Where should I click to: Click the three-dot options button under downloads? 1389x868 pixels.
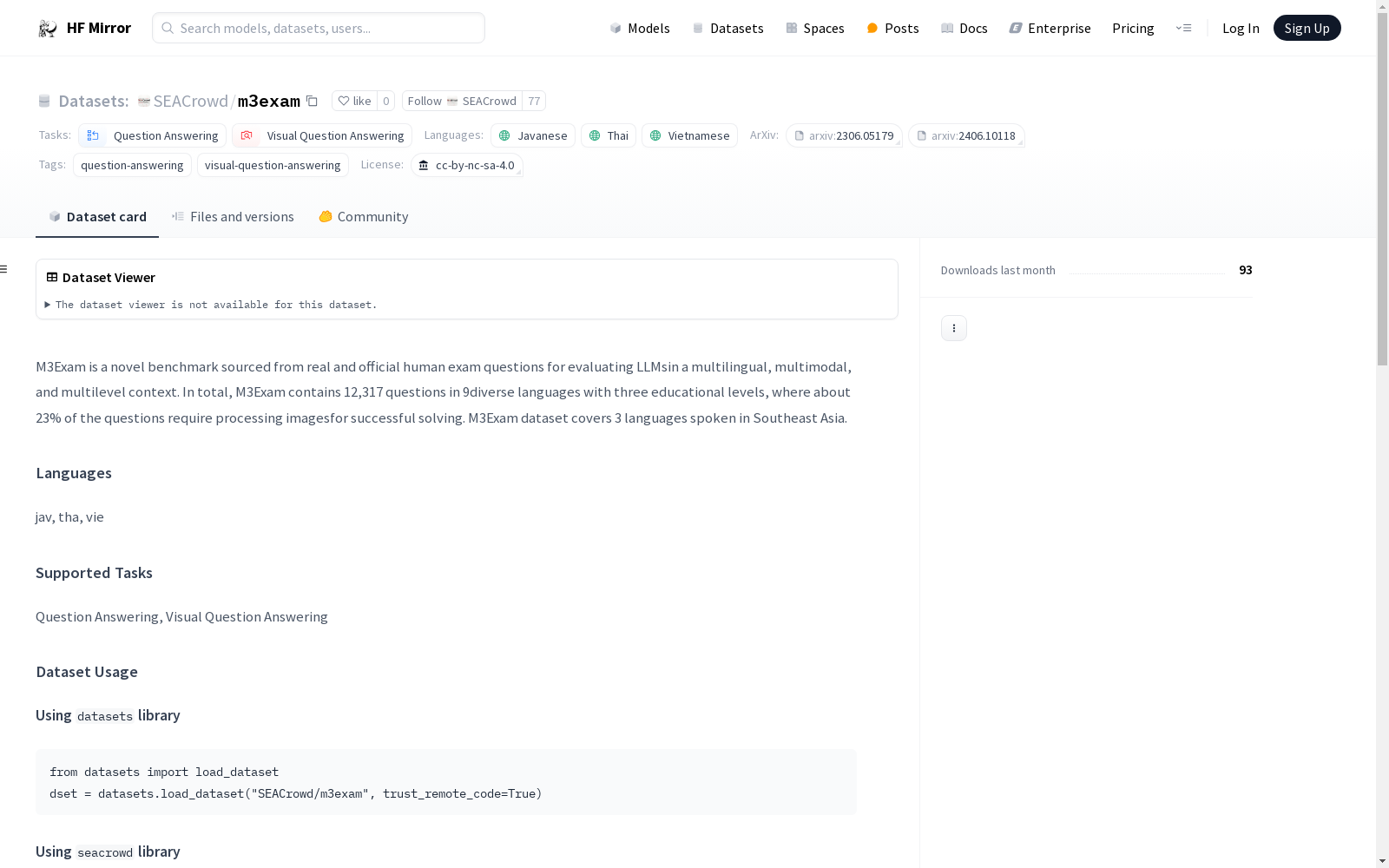click(954, 328)
